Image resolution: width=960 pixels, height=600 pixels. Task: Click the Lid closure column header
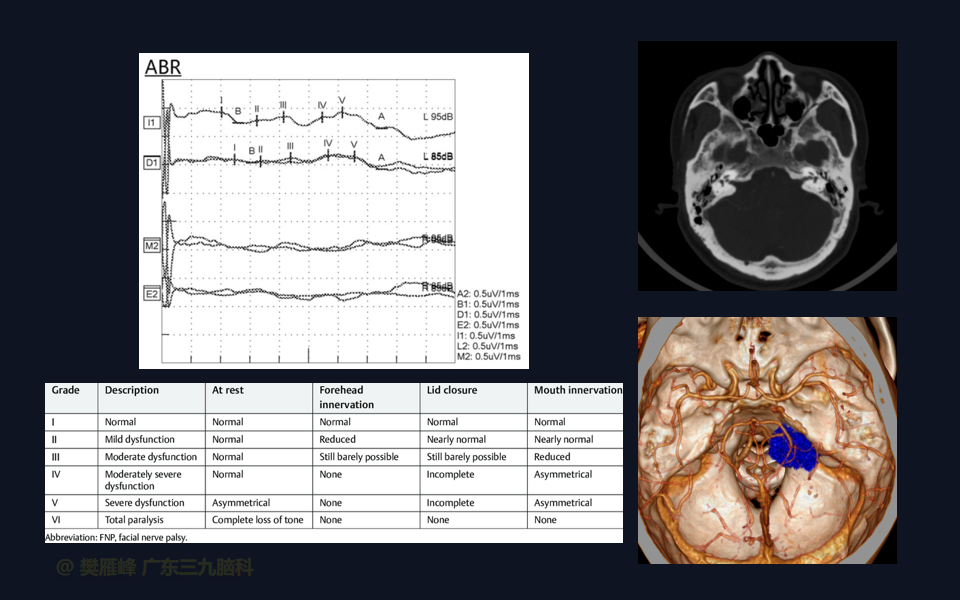[x=451, y=390]
